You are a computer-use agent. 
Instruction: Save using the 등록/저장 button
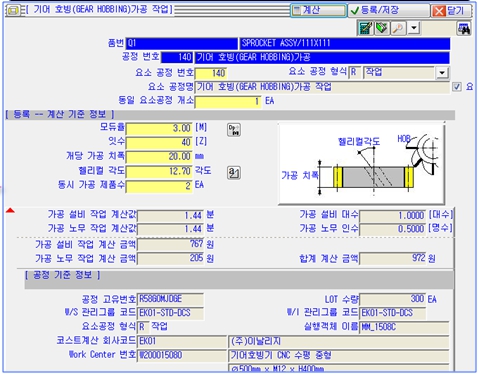(389, 10)
